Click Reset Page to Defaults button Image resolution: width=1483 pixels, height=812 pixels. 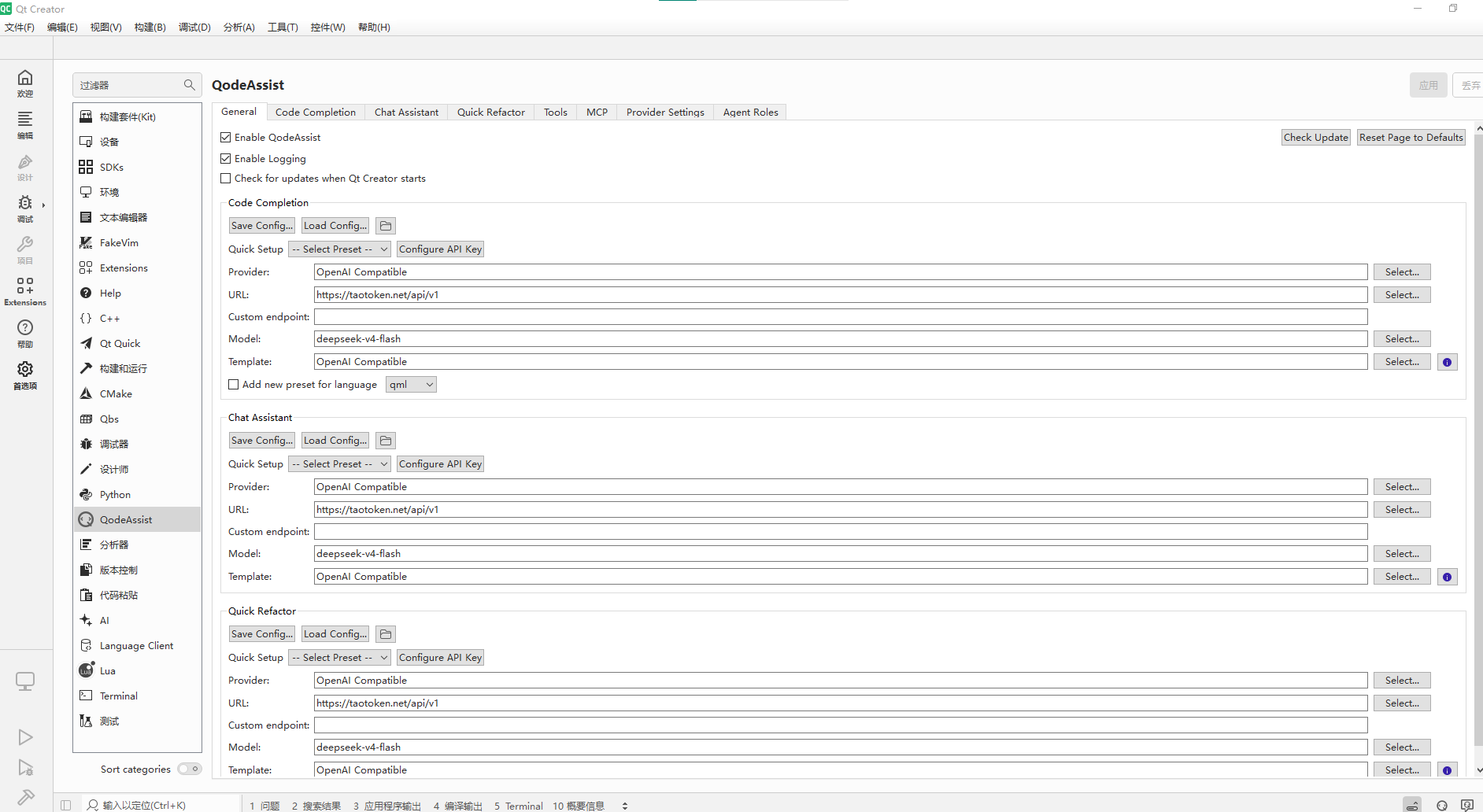(1411, 138)
